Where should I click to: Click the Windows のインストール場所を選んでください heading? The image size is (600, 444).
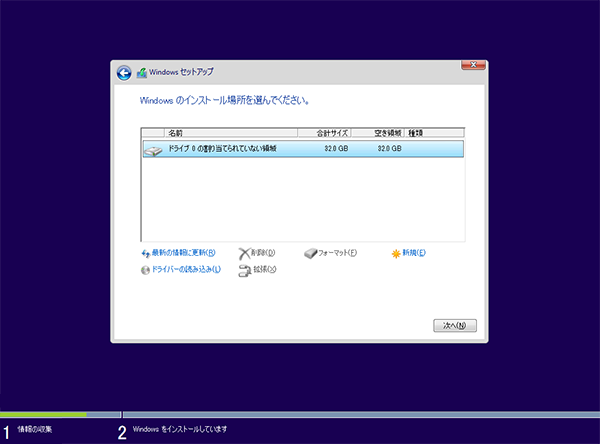pos(225,101)
